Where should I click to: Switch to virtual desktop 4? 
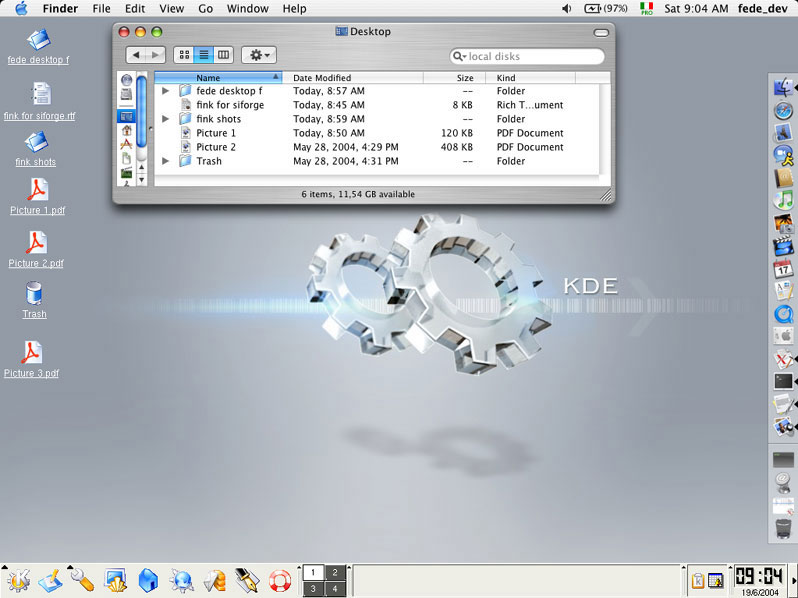click(x=335, y=589)
